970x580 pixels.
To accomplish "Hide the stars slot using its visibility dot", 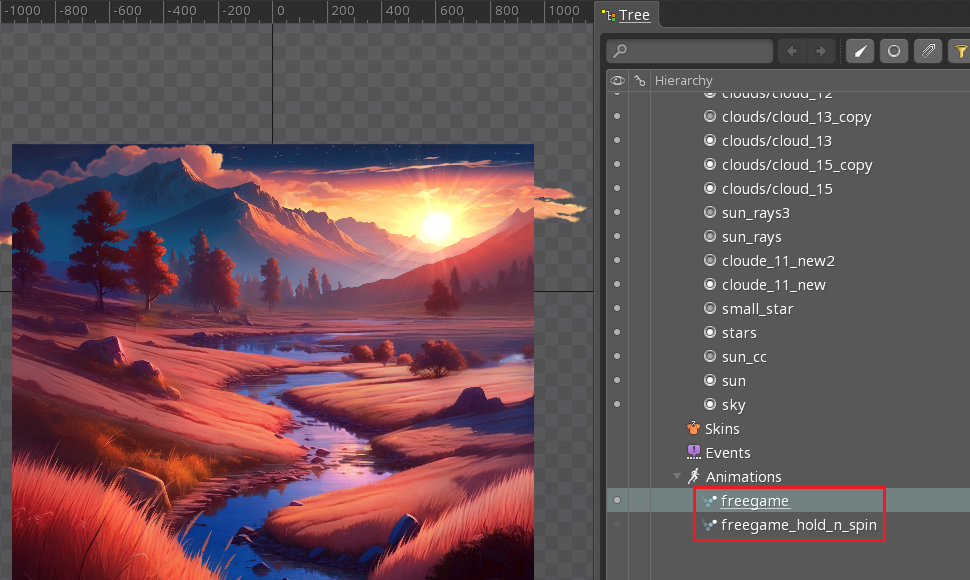I will coord(617,332).
